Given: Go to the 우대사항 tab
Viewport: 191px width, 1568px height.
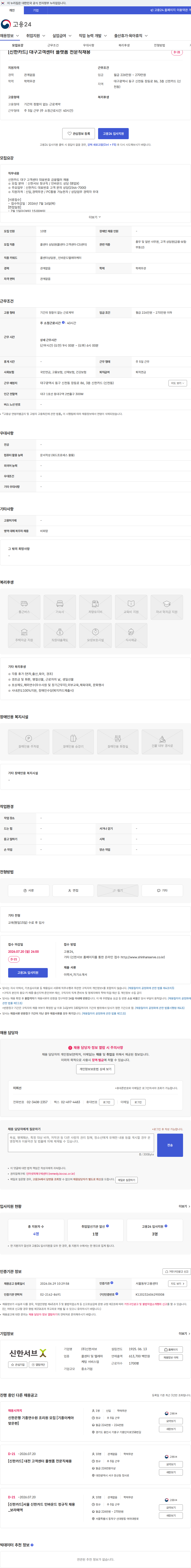Looking at the screenshot, I should (x=89, y=46).
